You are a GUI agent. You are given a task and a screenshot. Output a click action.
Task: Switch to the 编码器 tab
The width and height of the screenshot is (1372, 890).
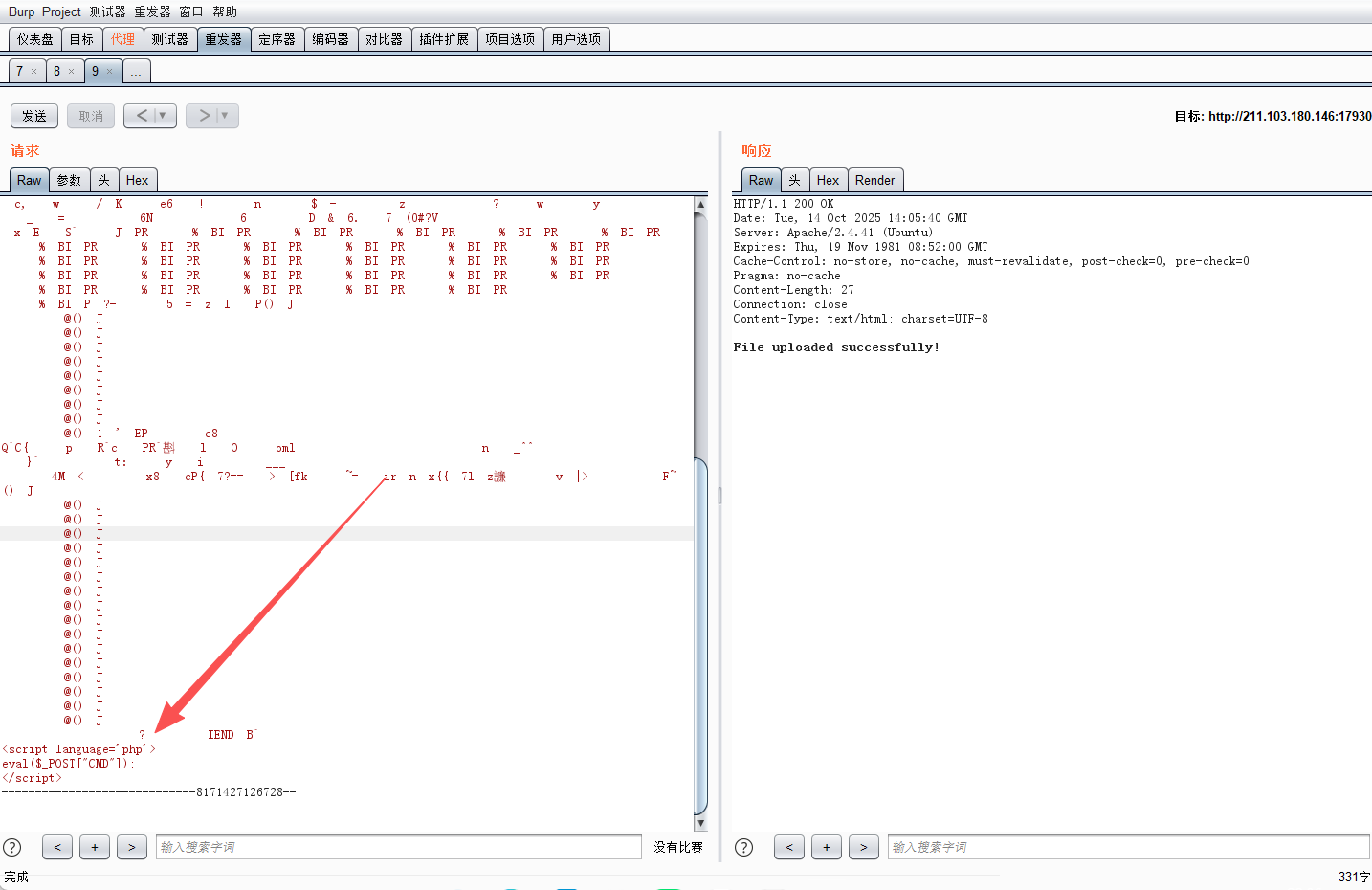[330, 39]
